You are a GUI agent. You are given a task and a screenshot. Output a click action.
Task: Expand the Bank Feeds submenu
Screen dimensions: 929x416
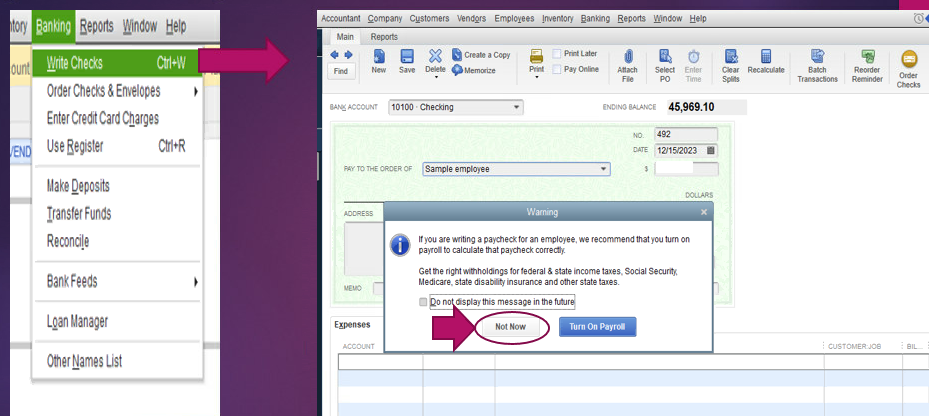(196, 282)
